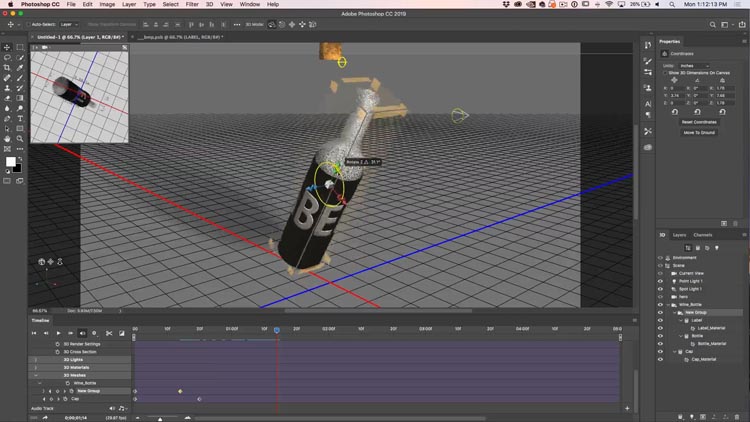
Task: Select the Lasso tool
Action: coord(8,57)
